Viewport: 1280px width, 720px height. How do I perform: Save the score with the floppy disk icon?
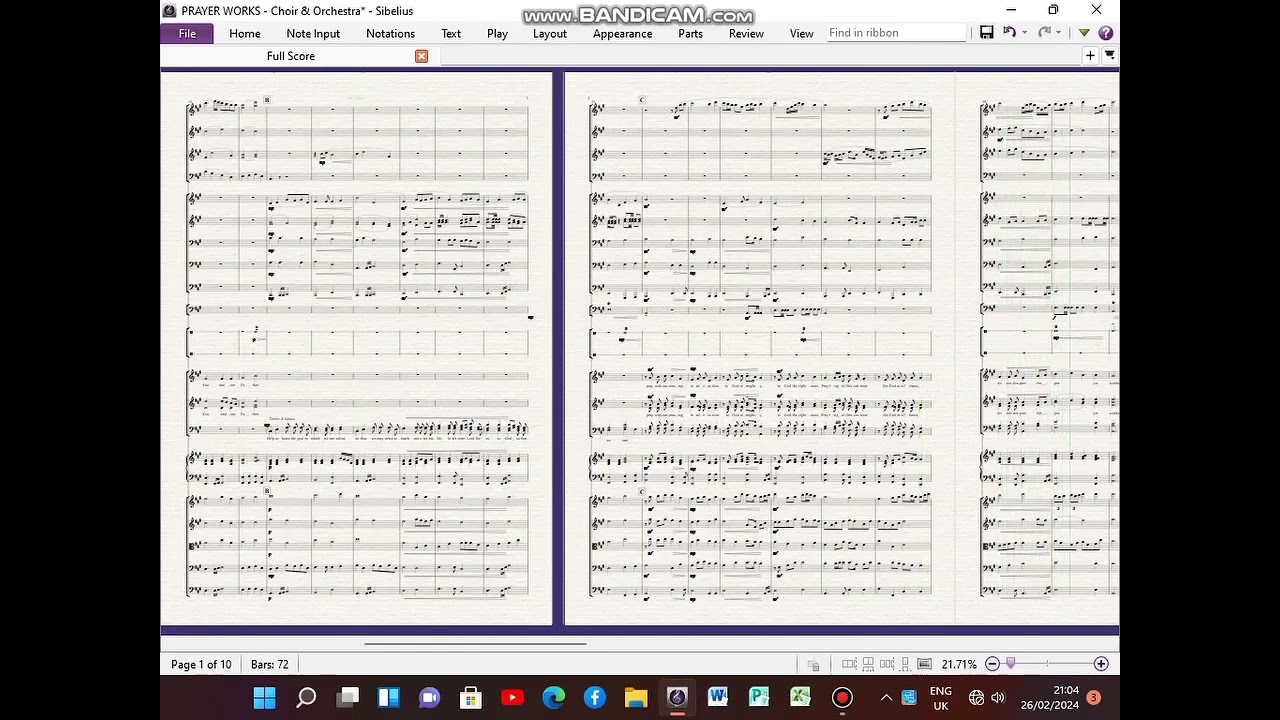[x=986, y=33]
